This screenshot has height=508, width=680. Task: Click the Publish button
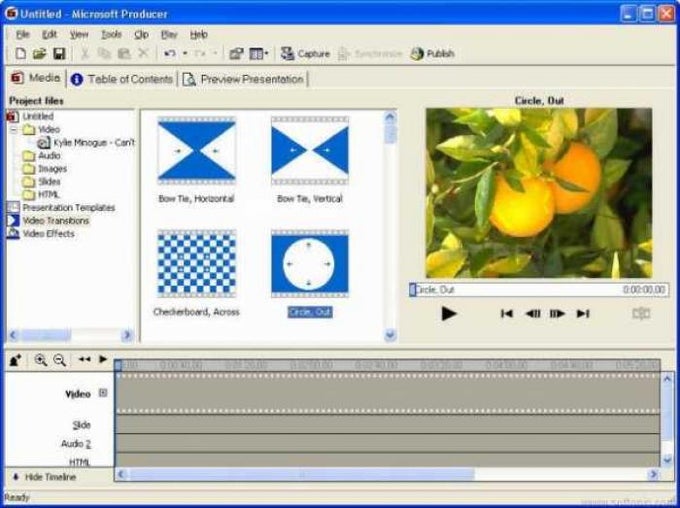tap(432, 54)
